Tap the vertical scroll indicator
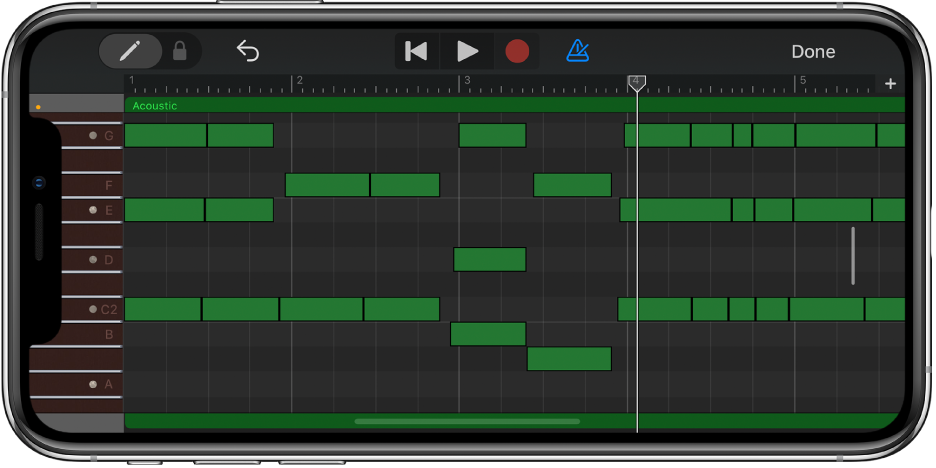Viewport: 936px width, 468px height. coord(853,255)
